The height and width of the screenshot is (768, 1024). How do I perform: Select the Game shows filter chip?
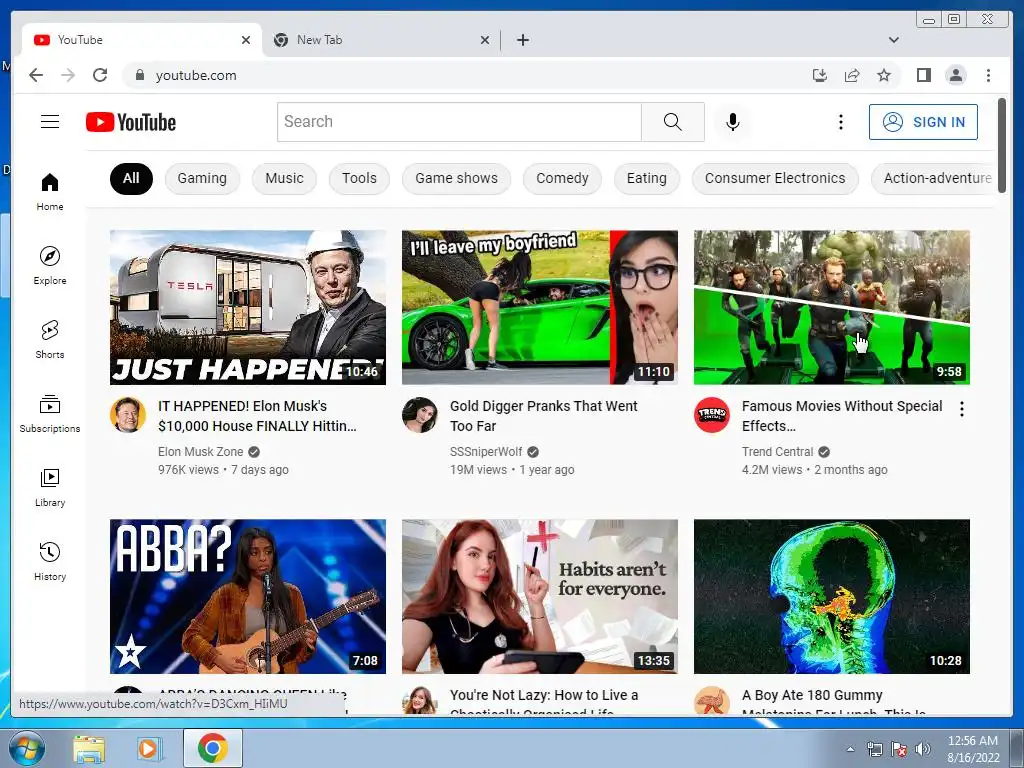(x=456, y=178)
